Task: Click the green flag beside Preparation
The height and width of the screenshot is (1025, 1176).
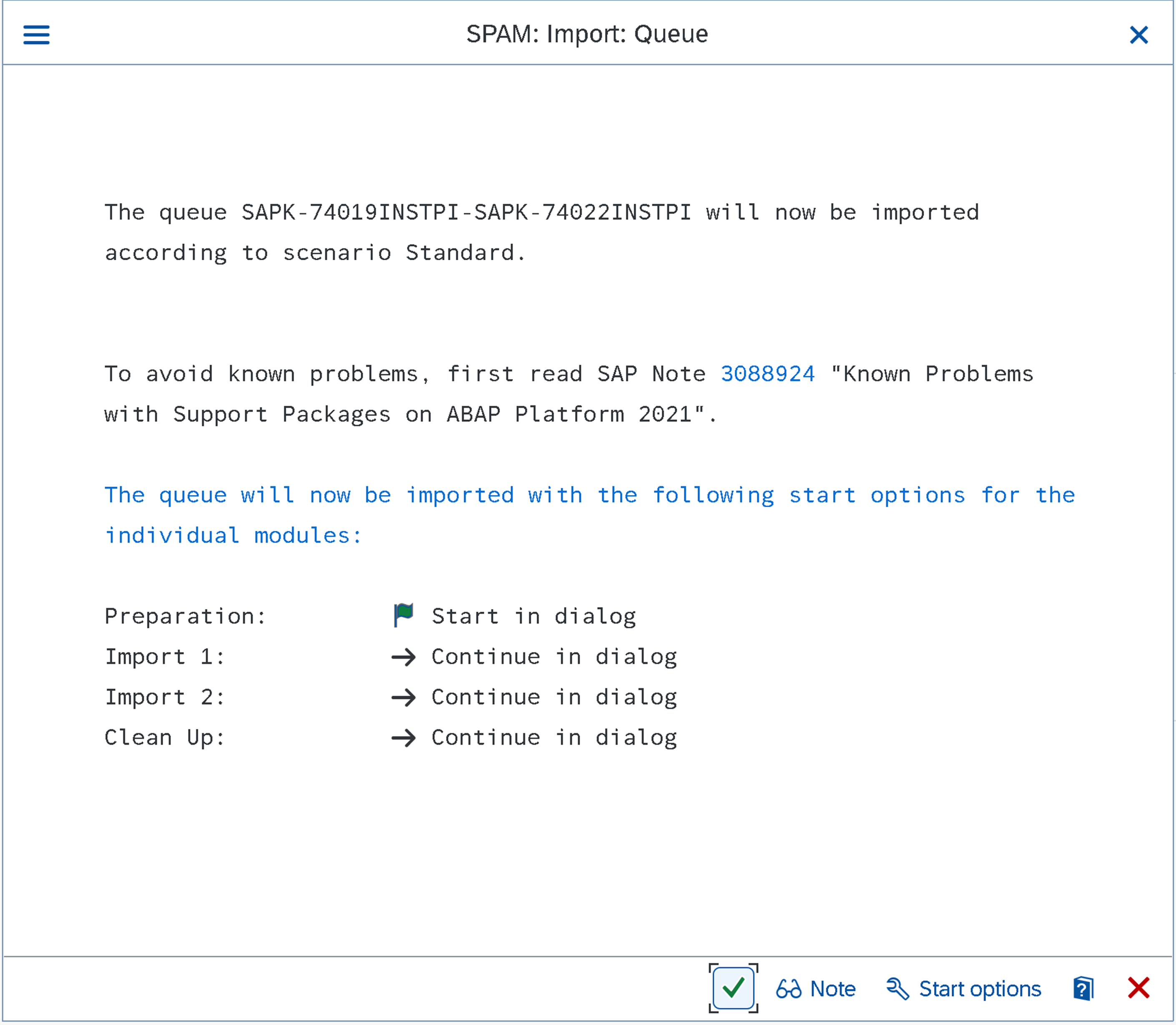Action: coord(403,616)
